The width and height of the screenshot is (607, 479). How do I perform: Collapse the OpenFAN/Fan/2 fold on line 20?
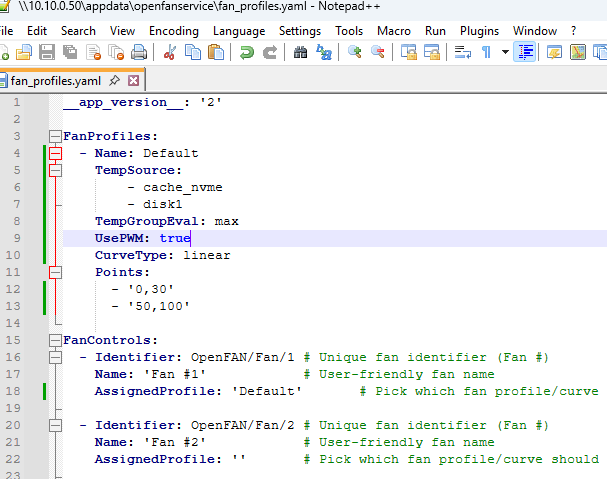pyautogui.click(x=55, y=425)
